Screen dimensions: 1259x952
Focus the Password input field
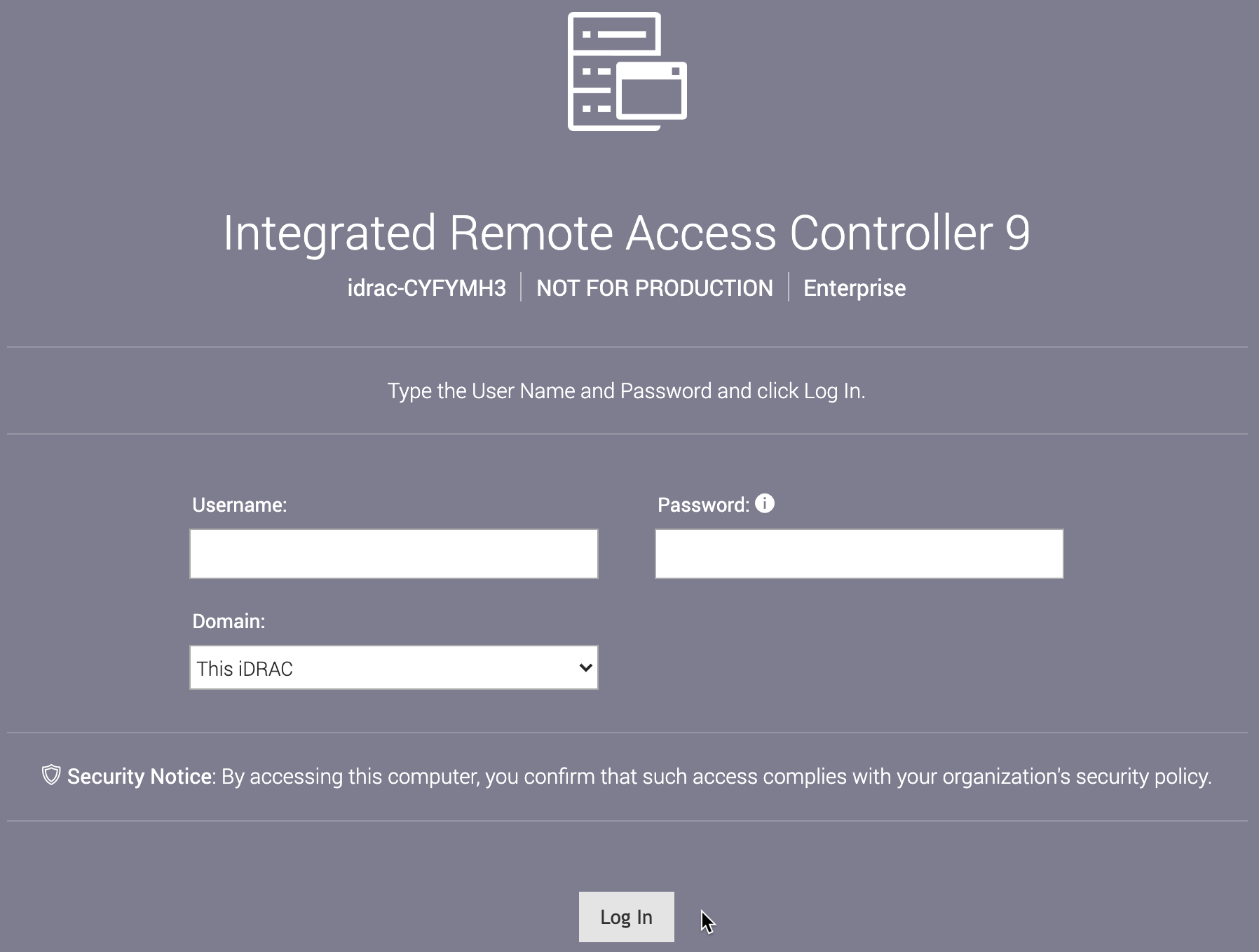pos(859,554)
